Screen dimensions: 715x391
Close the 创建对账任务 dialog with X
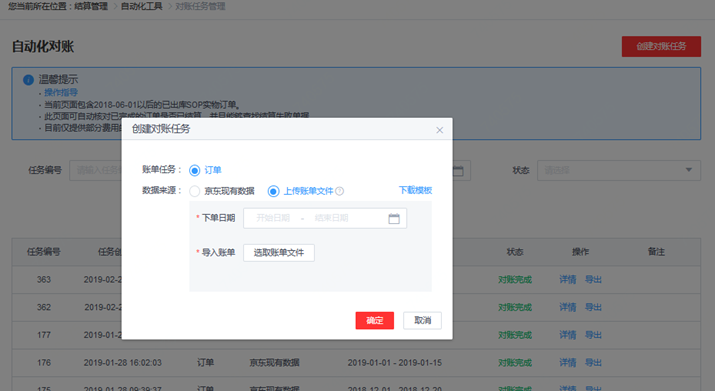click(x=439, y=130)
